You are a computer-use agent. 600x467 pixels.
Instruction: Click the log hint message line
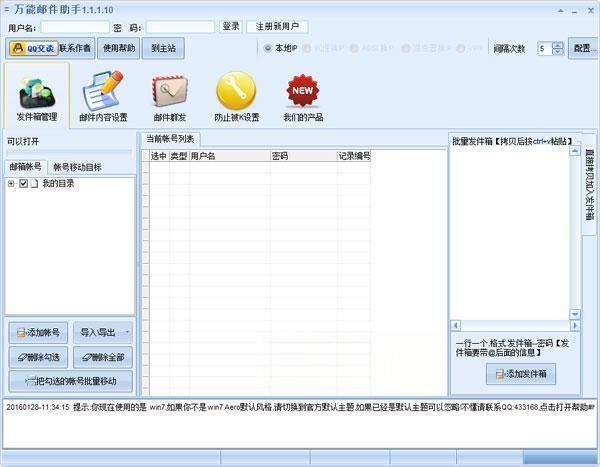[x=300, y=407]
